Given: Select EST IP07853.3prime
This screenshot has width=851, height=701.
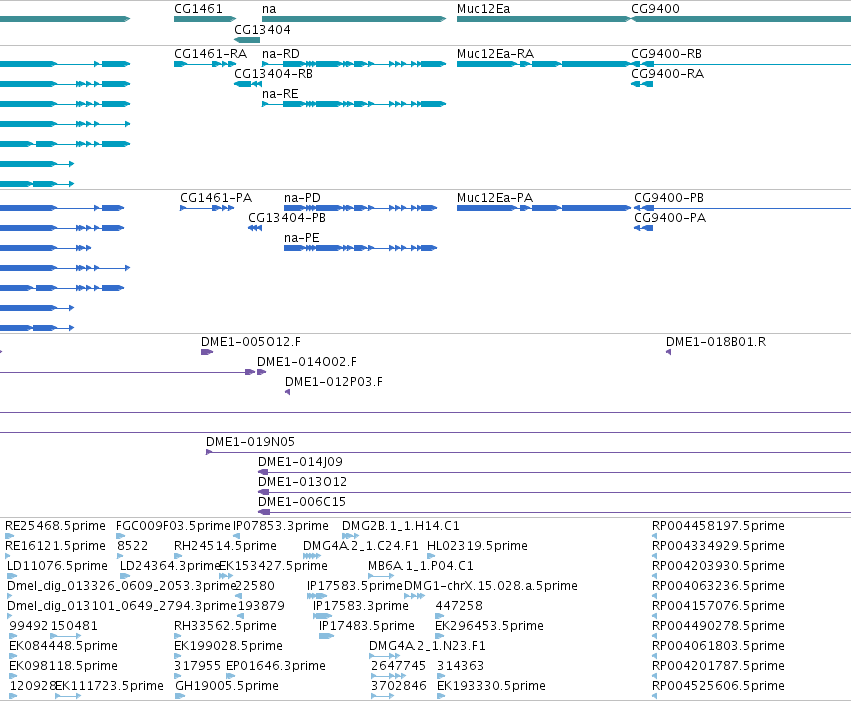Looking at the screenshot, I should click(281, 526).
